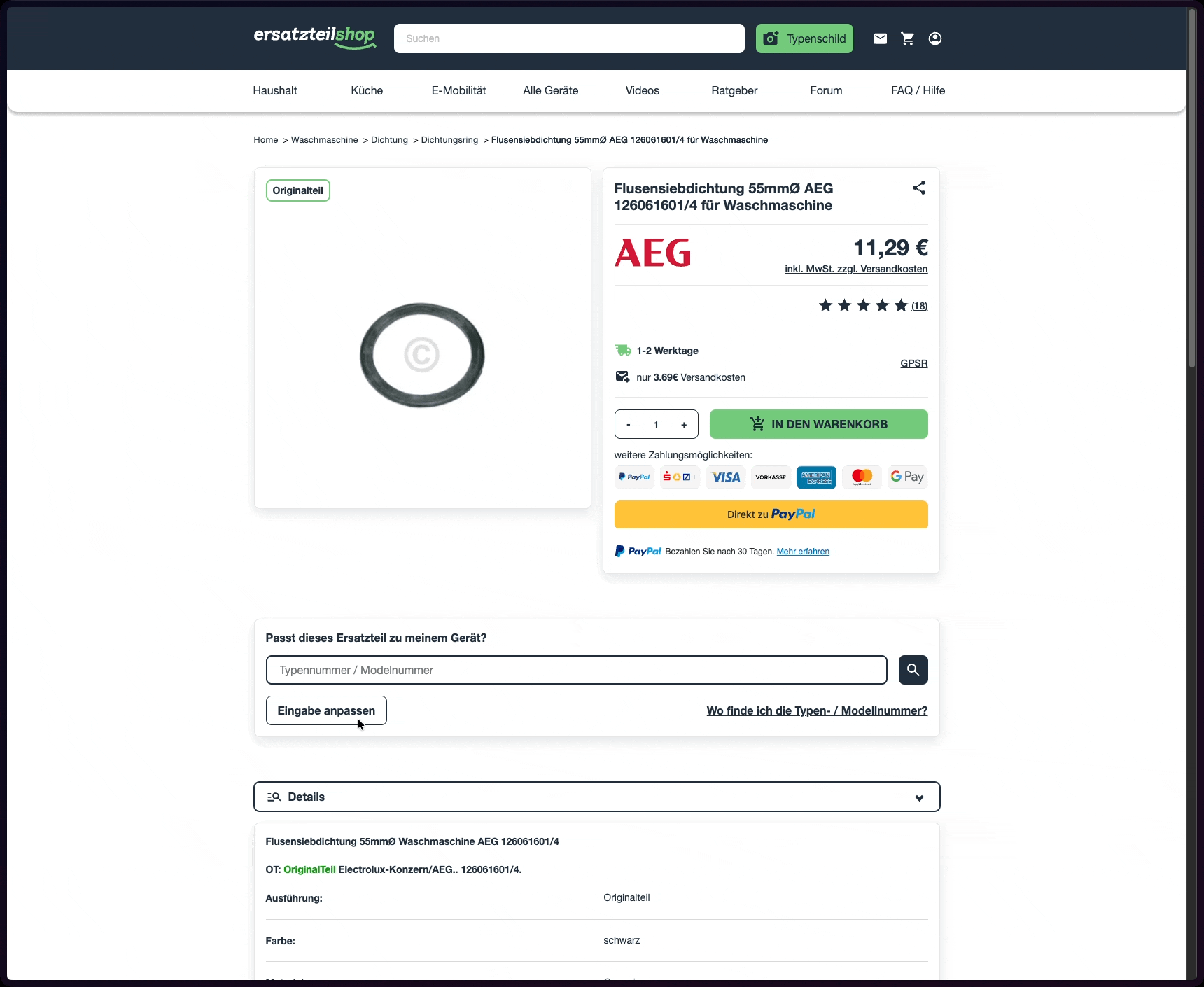This screenshot has height=987, width=1204.
Task: Click the '1-2 Werktage' delivery text
Action: tap(668, 351)
